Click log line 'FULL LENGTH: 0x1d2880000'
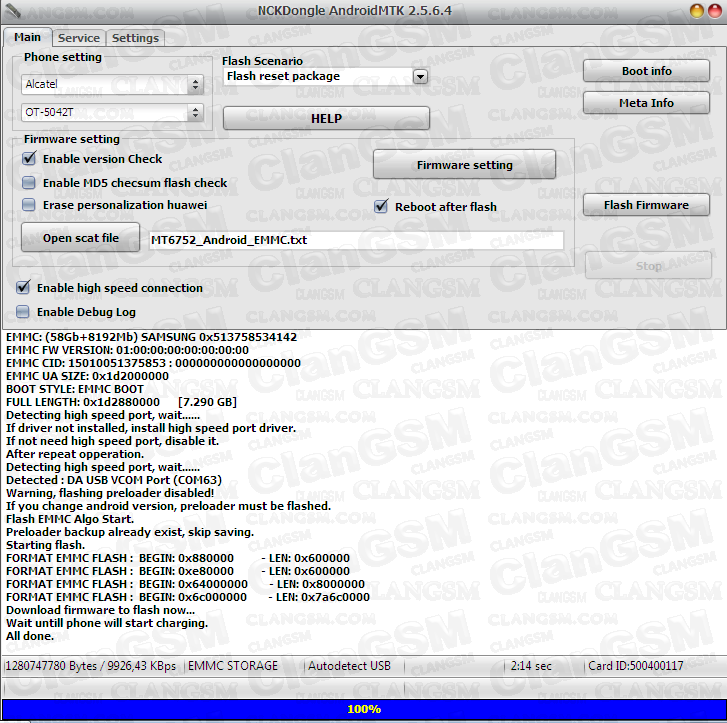Screen dimensions: 727x723 pos(121,402)
